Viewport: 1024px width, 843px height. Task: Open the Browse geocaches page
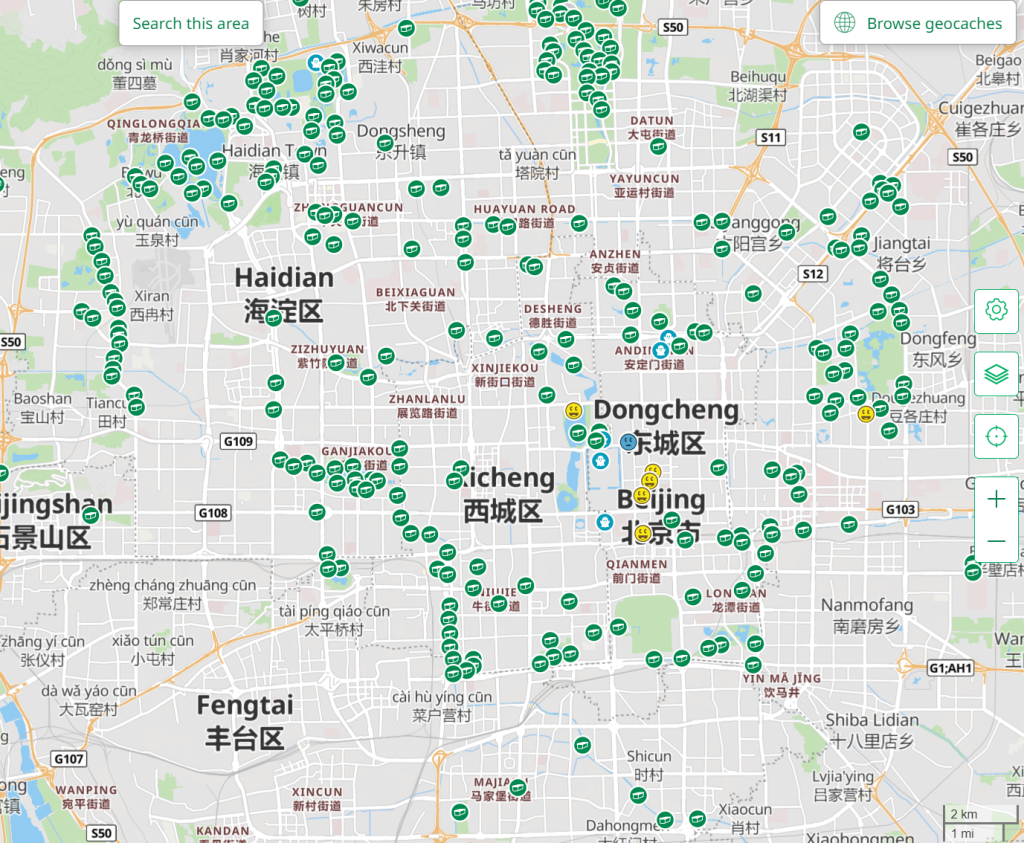(916, 23)
